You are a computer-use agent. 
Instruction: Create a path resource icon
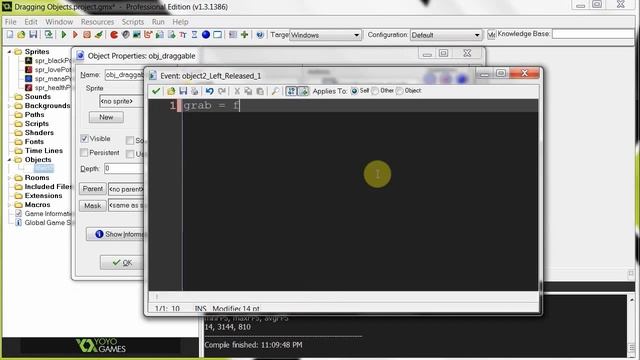tap(148, 35)
